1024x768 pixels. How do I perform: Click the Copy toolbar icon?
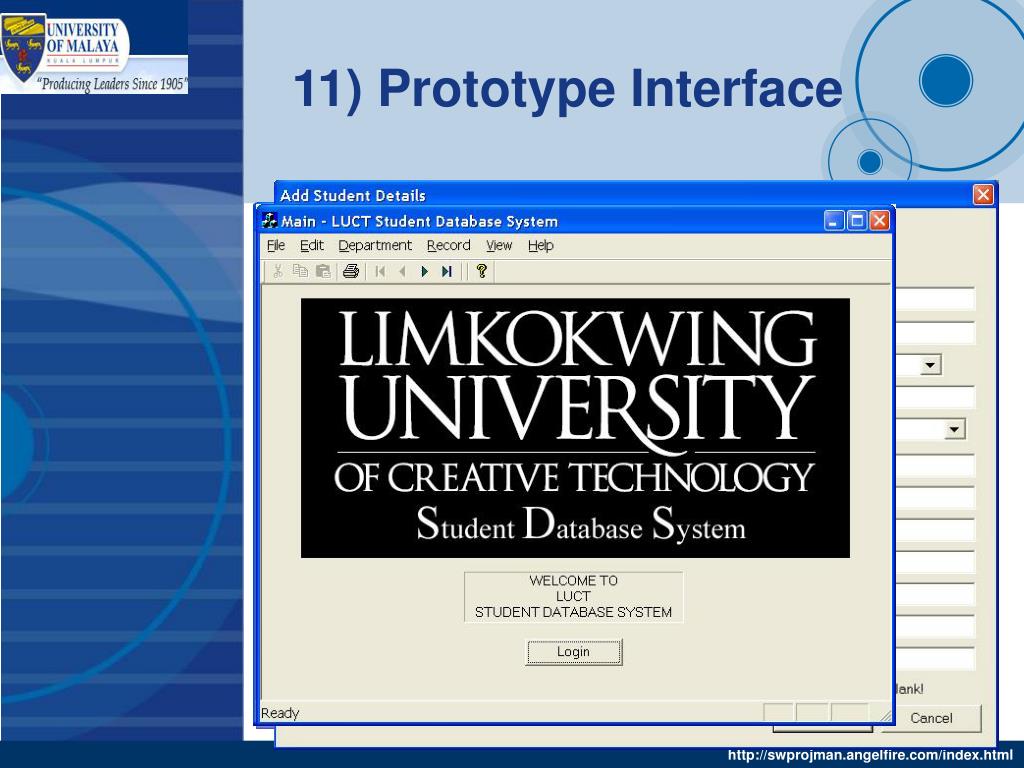[x=300, y=271]
